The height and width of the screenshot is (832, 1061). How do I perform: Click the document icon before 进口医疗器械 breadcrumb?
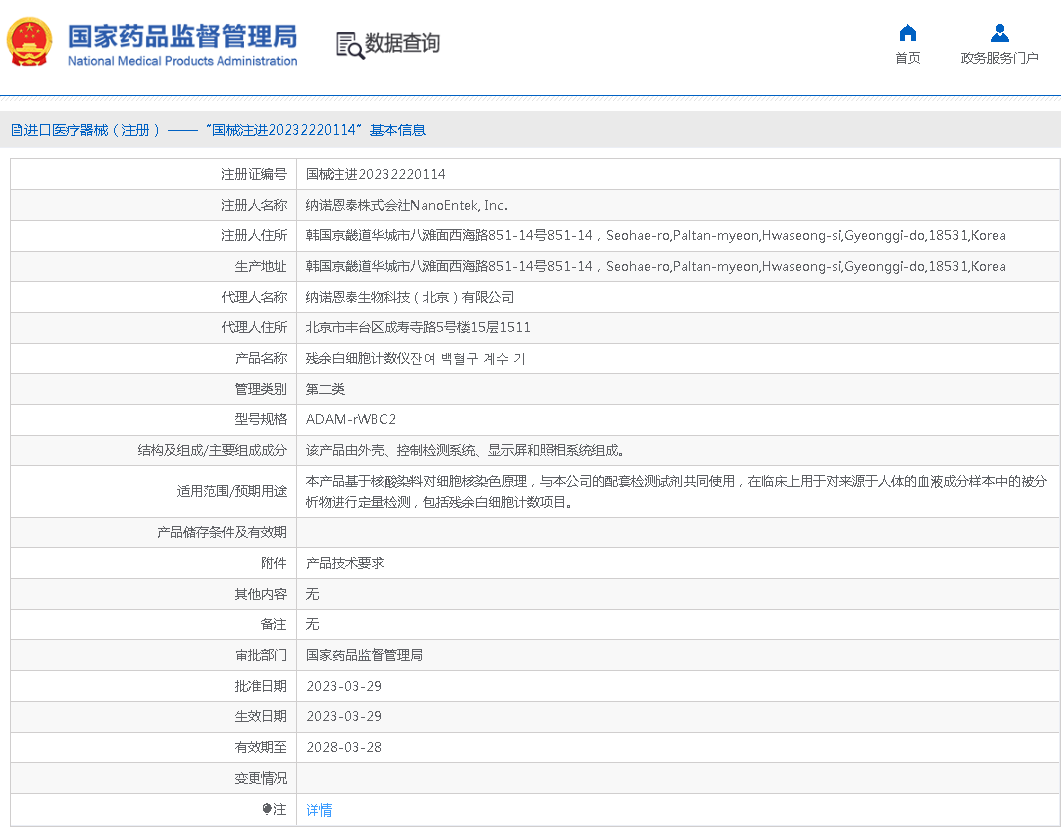pos(16,130)
